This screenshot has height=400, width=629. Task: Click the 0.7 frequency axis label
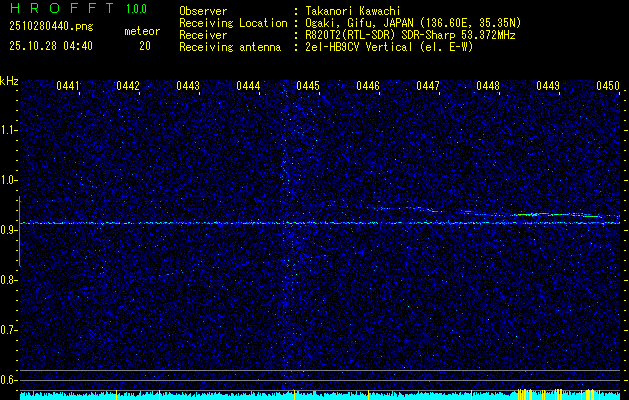9,330
